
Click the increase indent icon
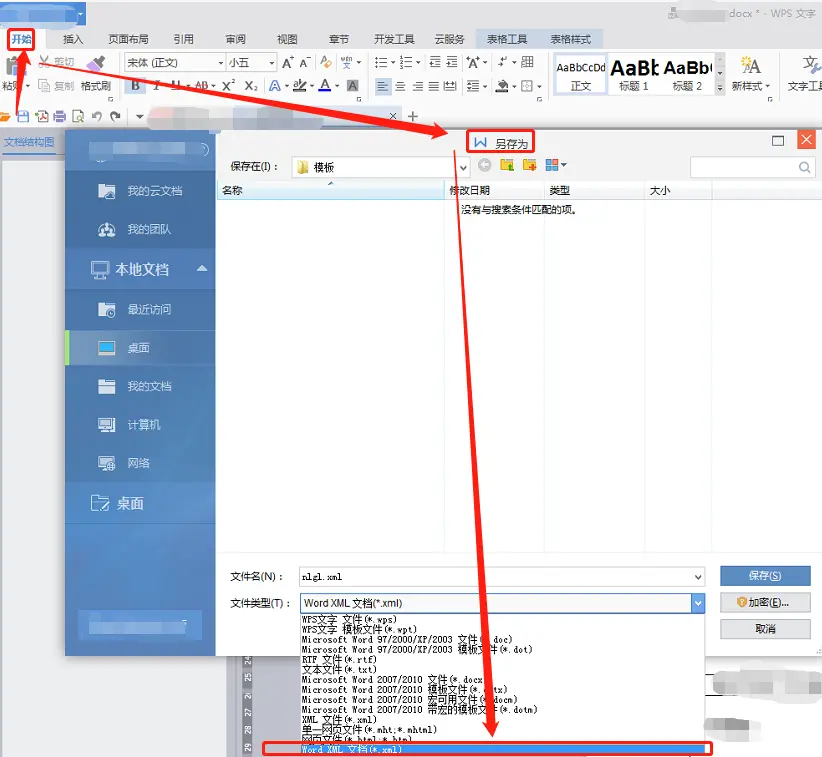tap(452, 62)
